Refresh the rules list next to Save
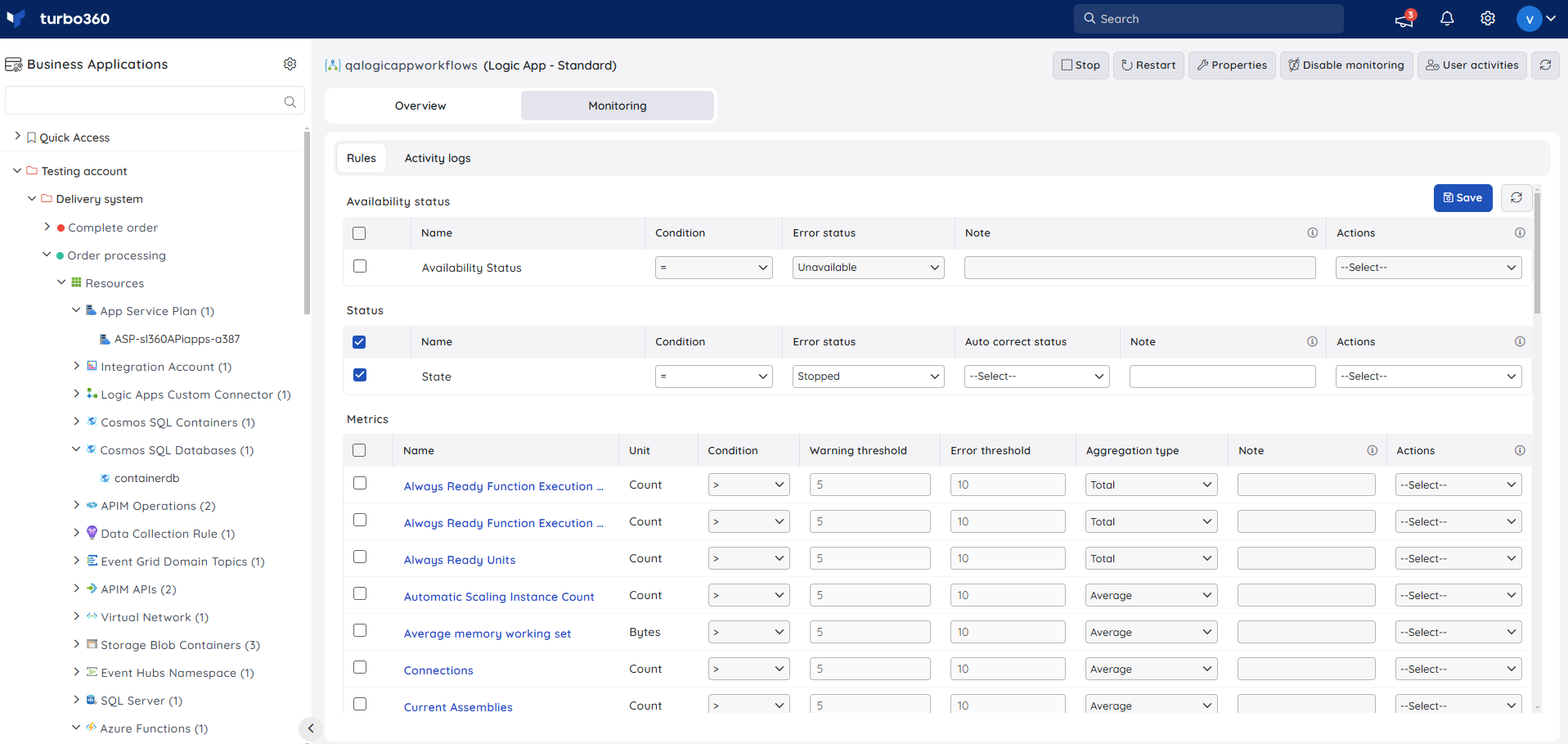 pyautogui.click(x=1516, y=197)
